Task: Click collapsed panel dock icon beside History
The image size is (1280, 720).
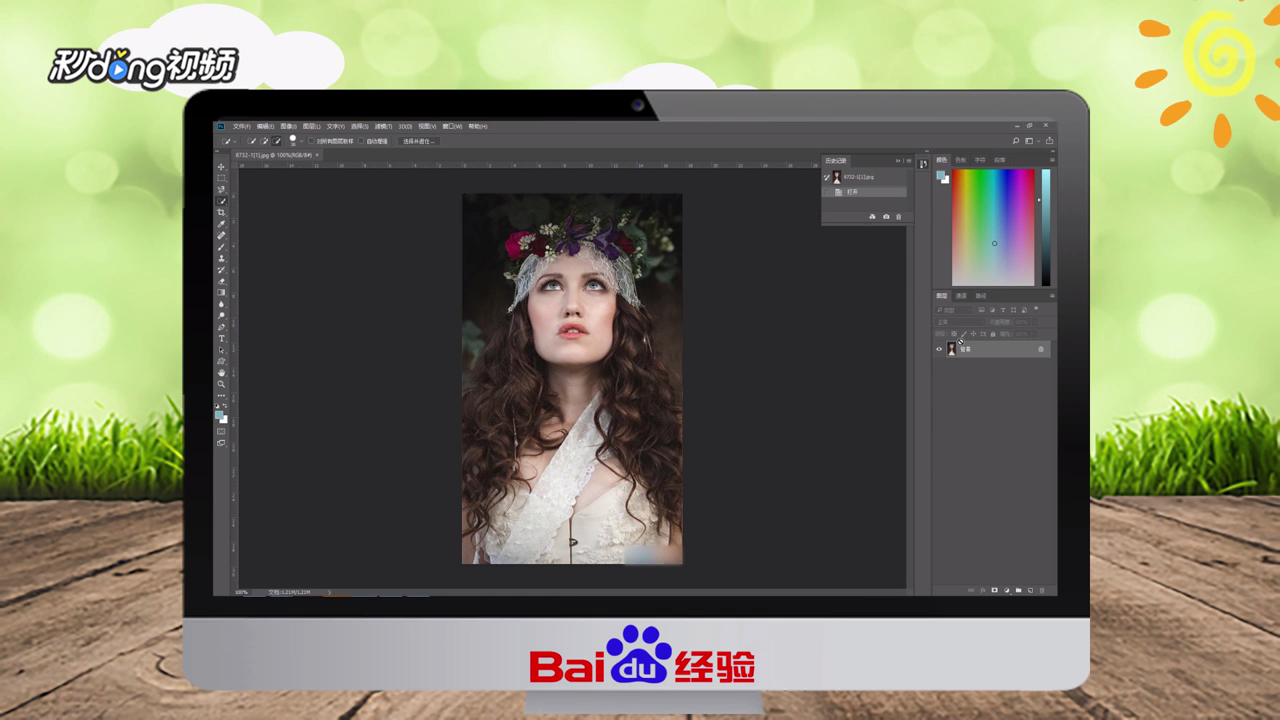Action: point(923,164)
